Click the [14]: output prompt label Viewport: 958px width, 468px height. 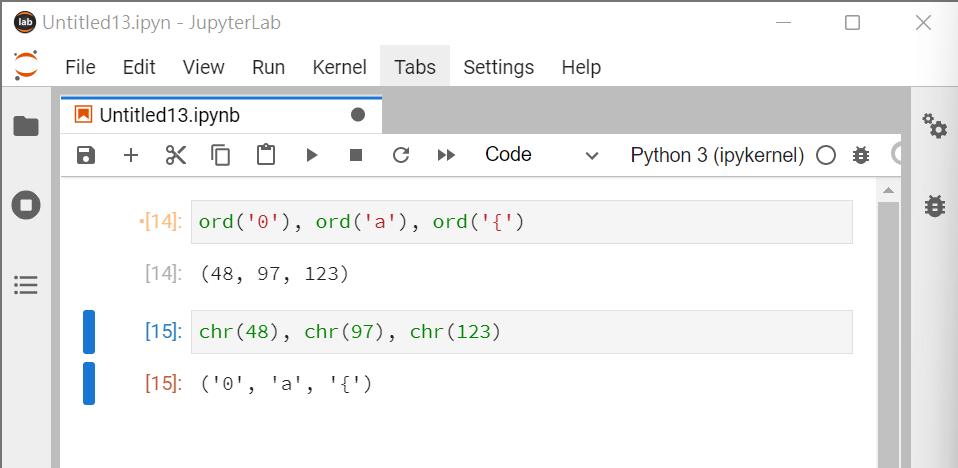coord(163,274)
